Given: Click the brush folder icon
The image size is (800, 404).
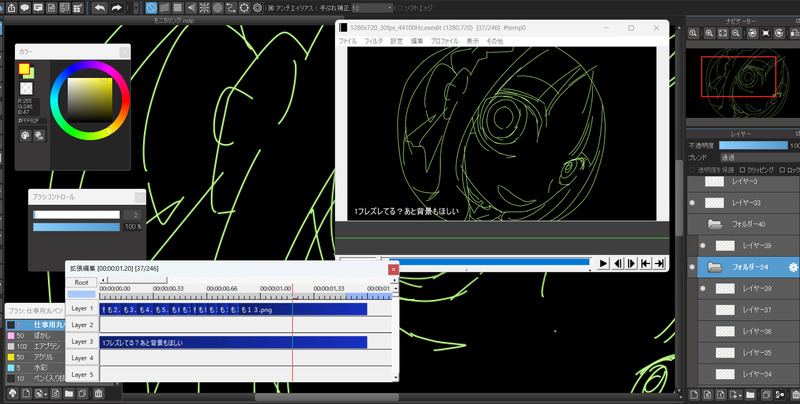Looking at the screenshot, I should coord(68,393).
